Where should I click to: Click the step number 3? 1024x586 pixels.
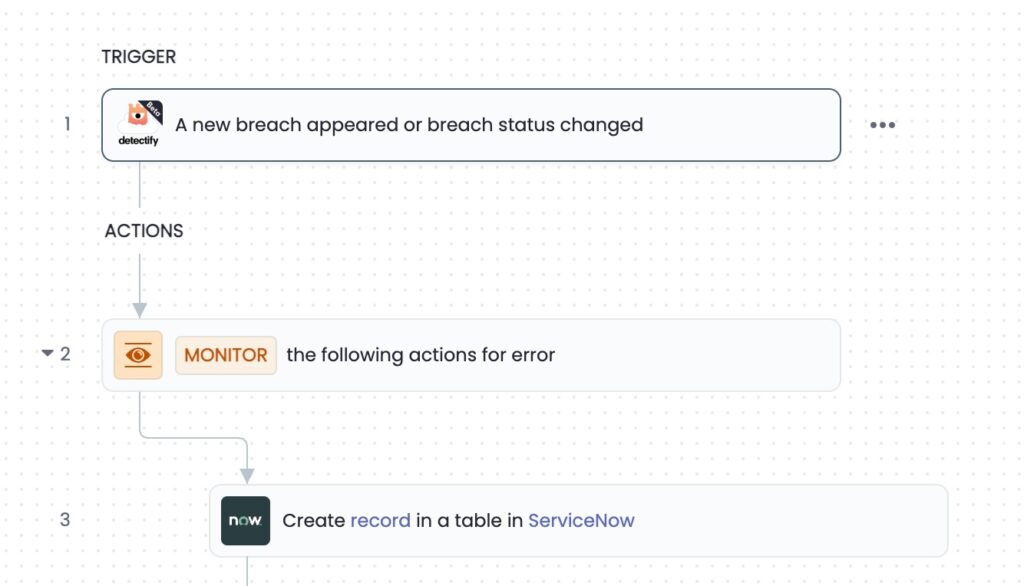tap(65, 520)
